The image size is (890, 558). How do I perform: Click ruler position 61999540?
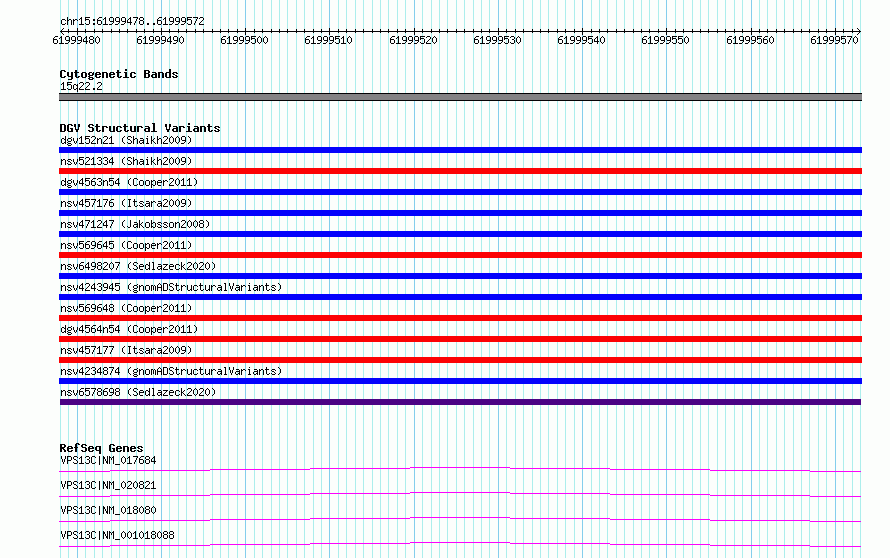pos(581,40)
